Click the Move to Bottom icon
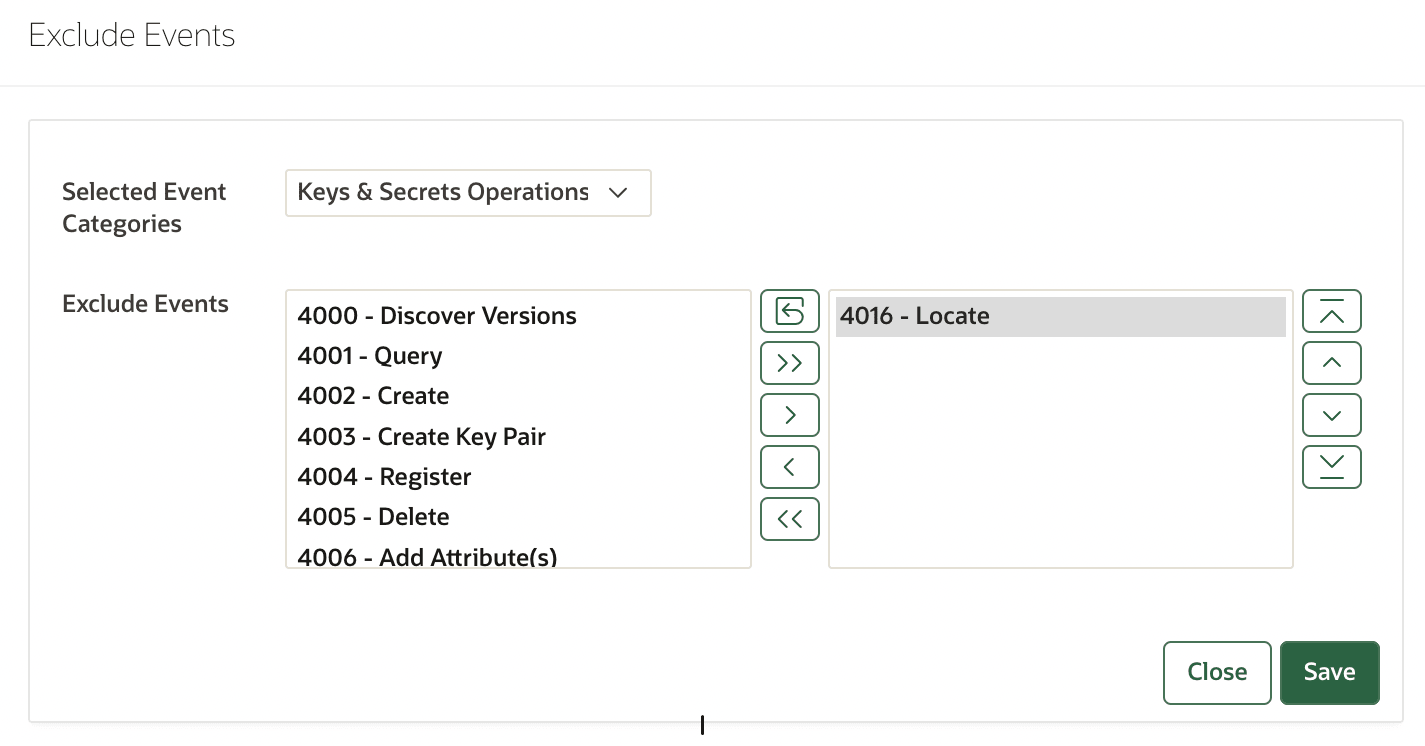Screen dimensions: 1425x746 click(1331, 467)
